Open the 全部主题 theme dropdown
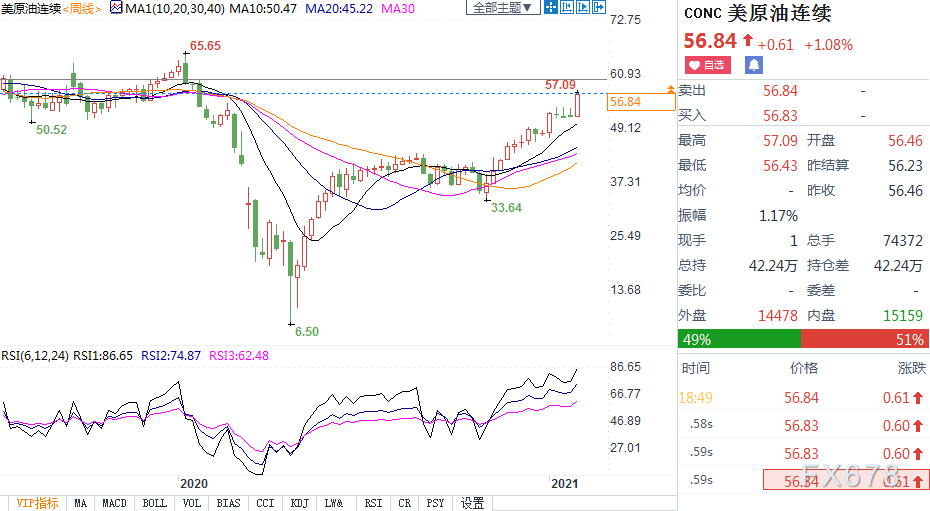Viewport: 930px width, 511px height. point(502,8)
